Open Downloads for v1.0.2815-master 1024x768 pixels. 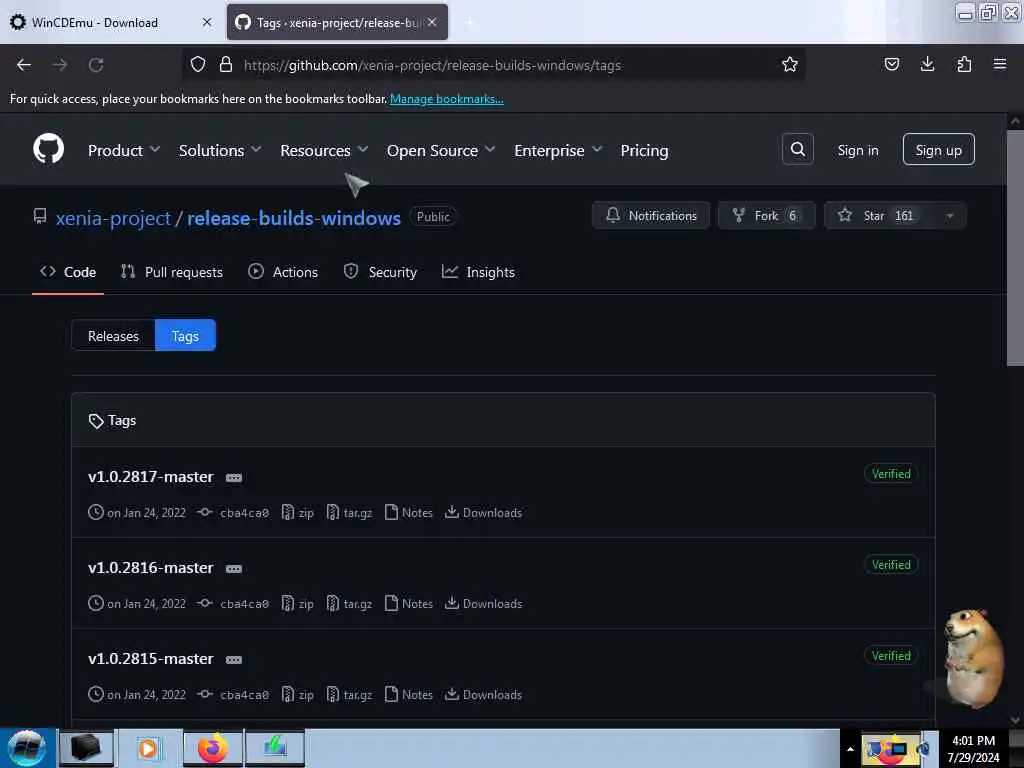pyautogui.click(x=483, y=694)
